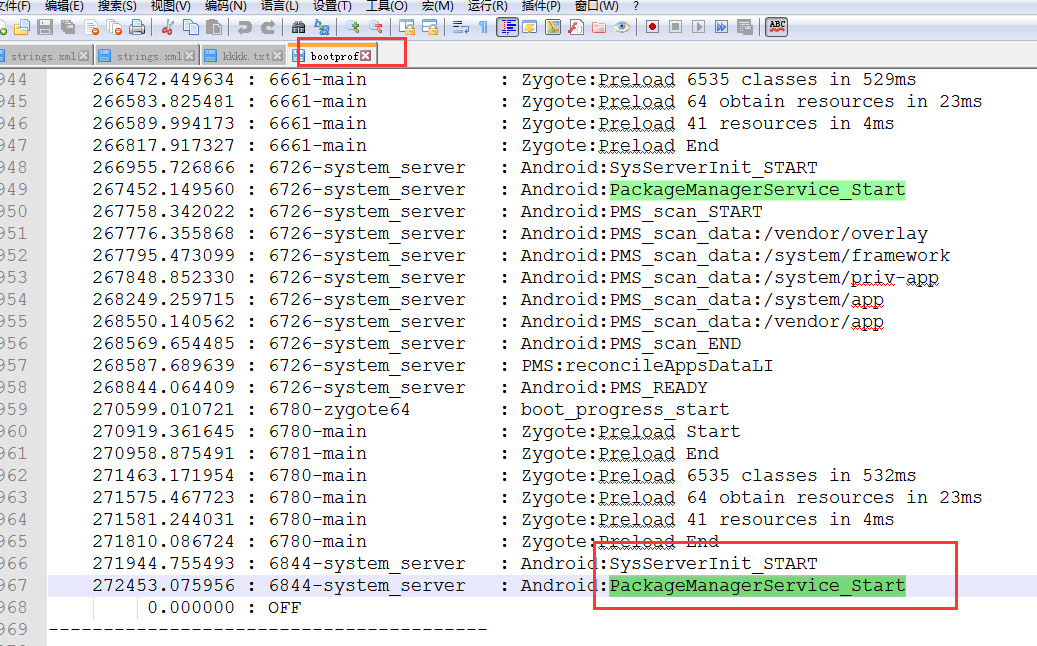Print the current document
This screenshot has width=1037, height=646.
[x=137, y=27]
